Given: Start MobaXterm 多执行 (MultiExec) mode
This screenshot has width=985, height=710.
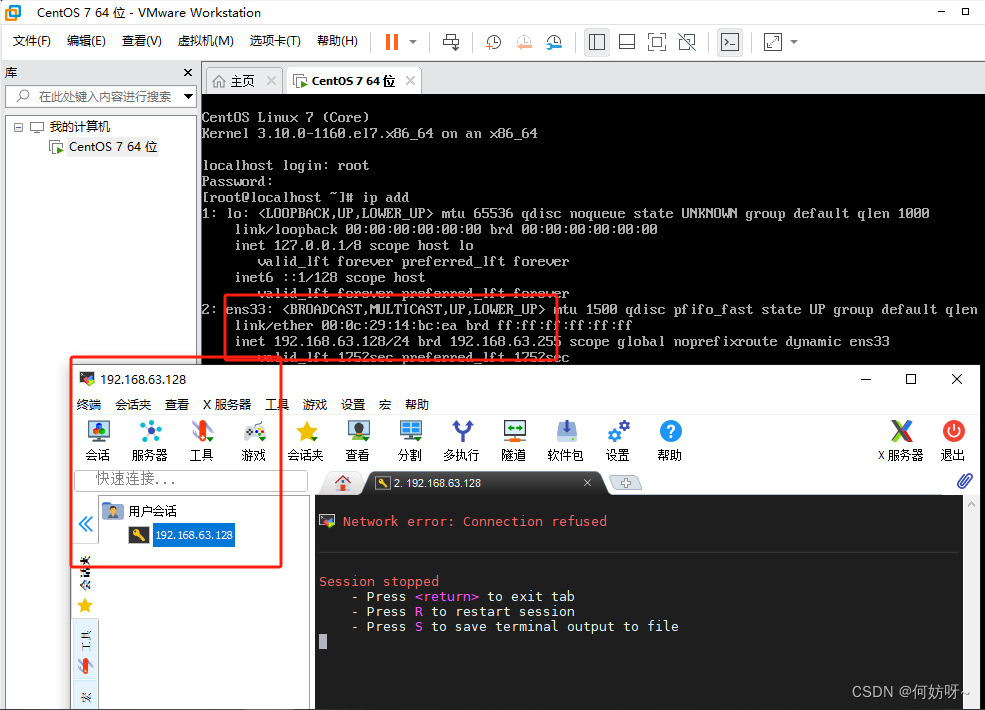Looking at the screenshot, I should (x=460, y=440).
